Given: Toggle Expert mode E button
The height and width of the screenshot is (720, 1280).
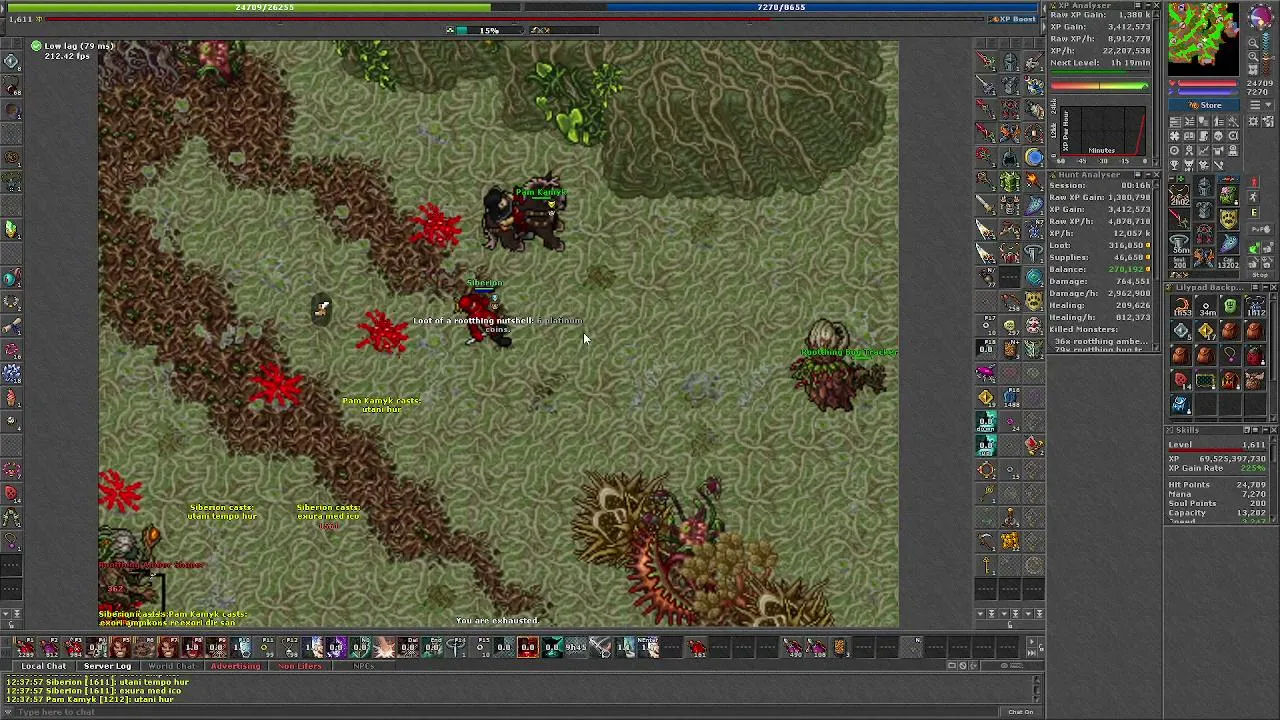Looking at the screenshot, I should point(1253,212).
